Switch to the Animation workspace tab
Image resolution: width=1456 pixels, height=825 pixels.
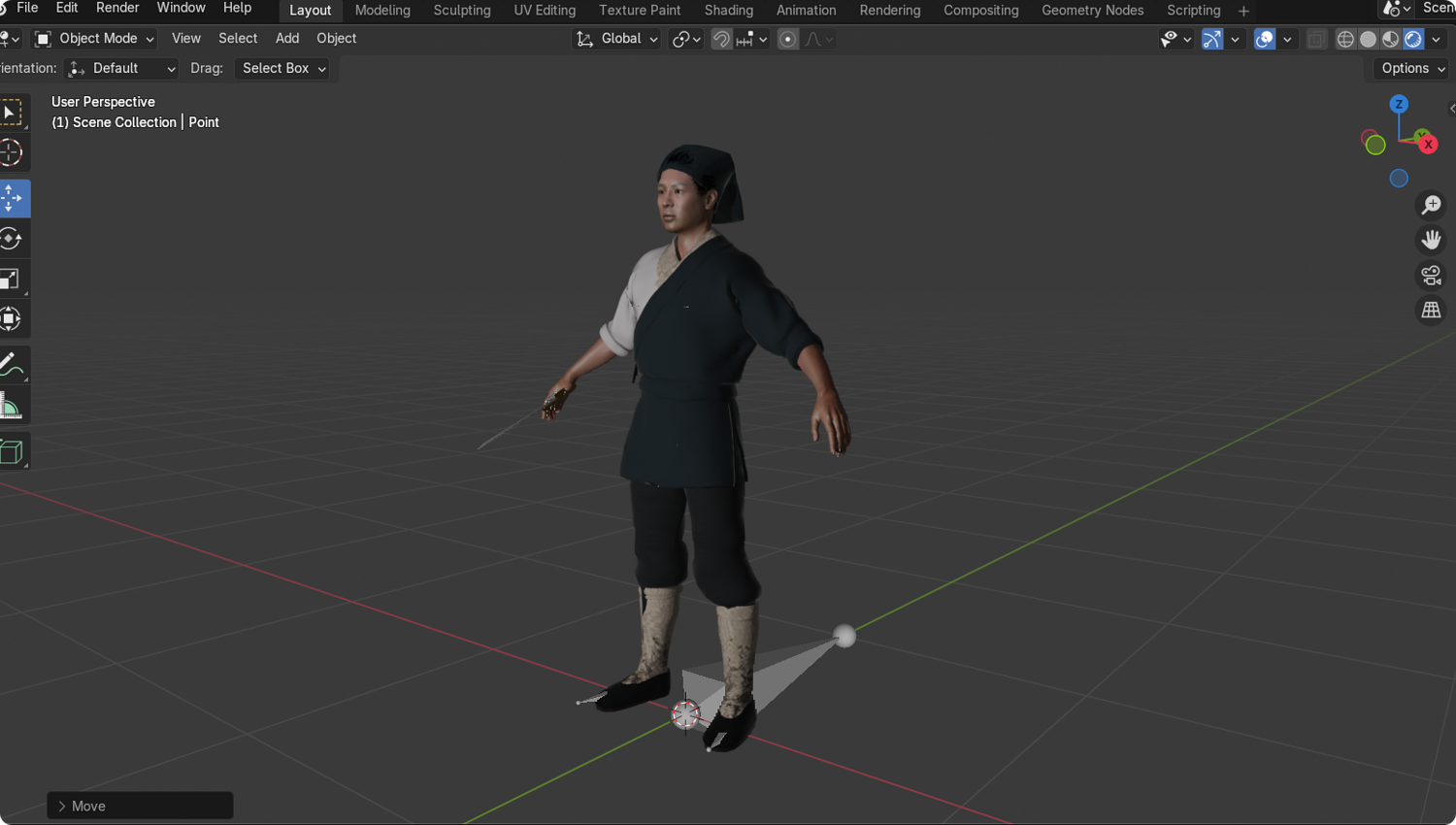coord(807,11)
